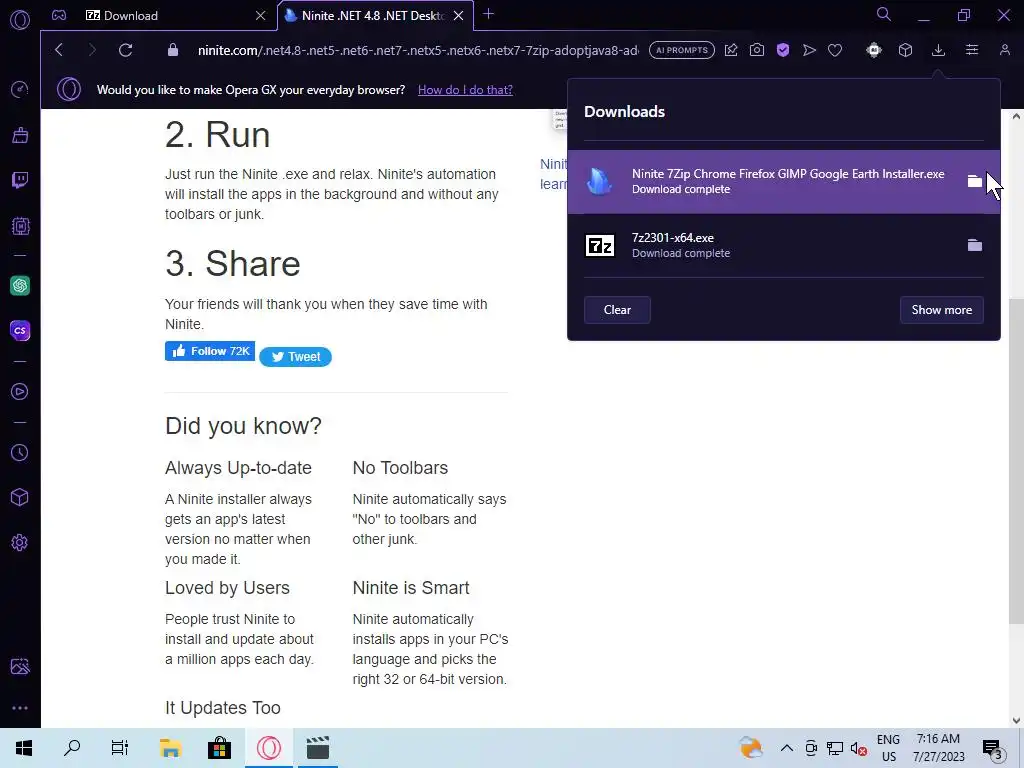Screen dimensions: 1024x768
Task: Close the Ninite tab
Action: [x=458, y=15]
